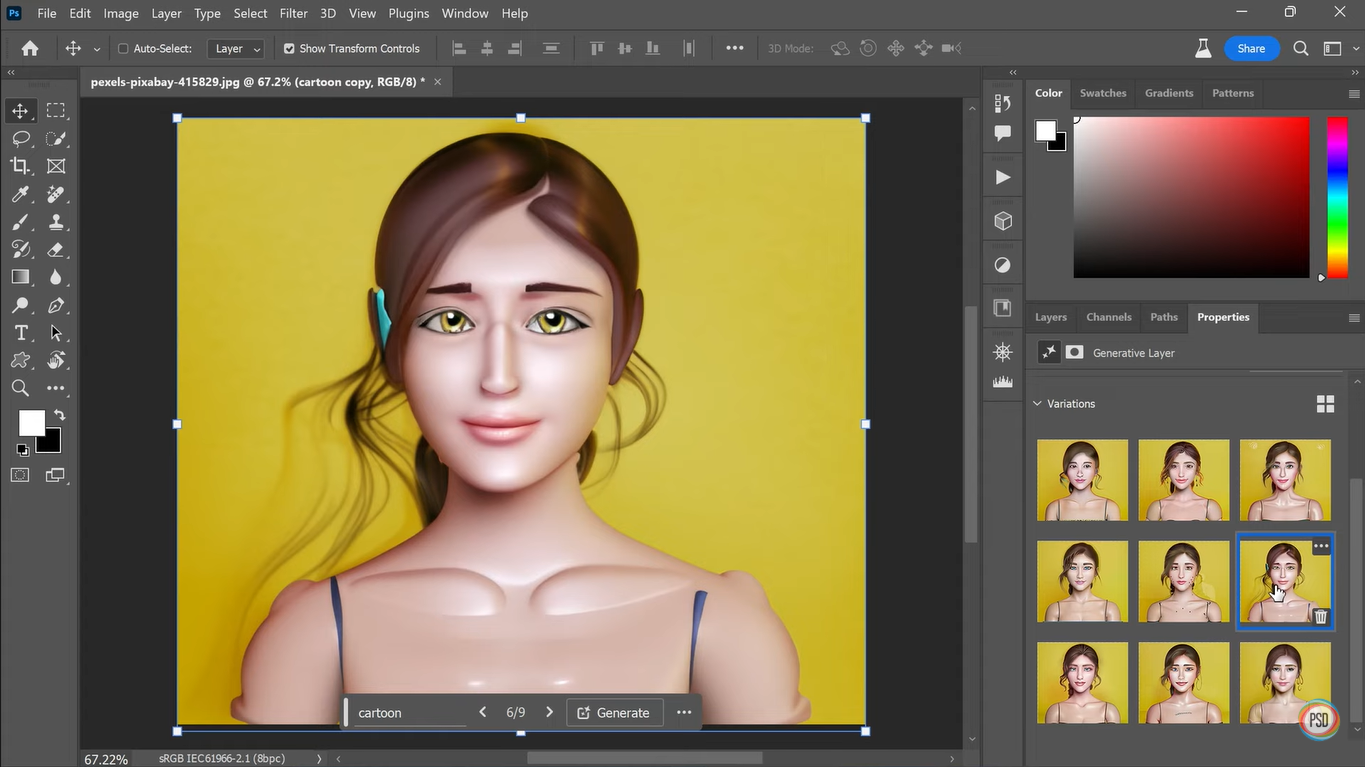
Task: Select the Horizontal Type tool
Action: (x=20, y=332)
